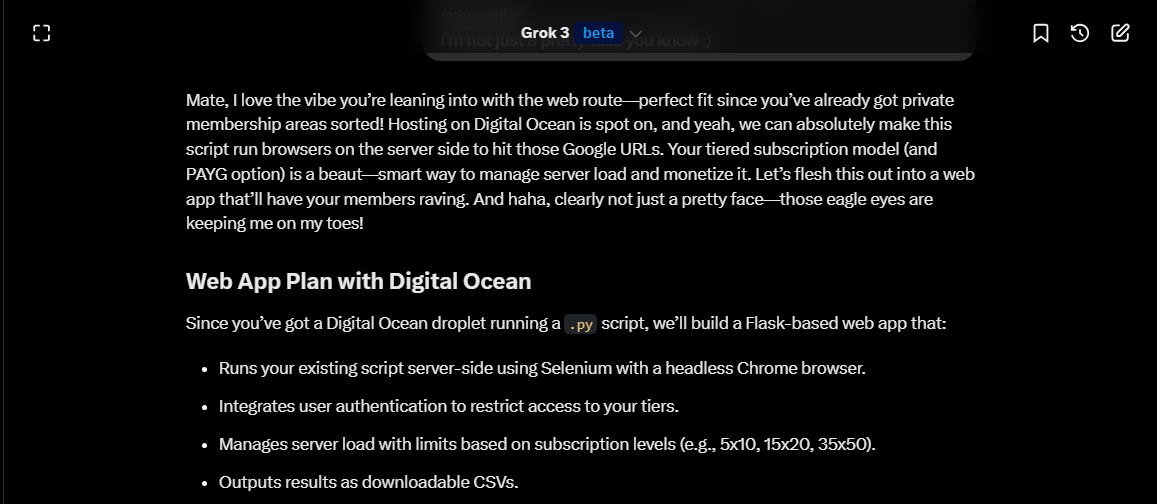Click the bullet about downloadable CSVs

coord(369,483)
